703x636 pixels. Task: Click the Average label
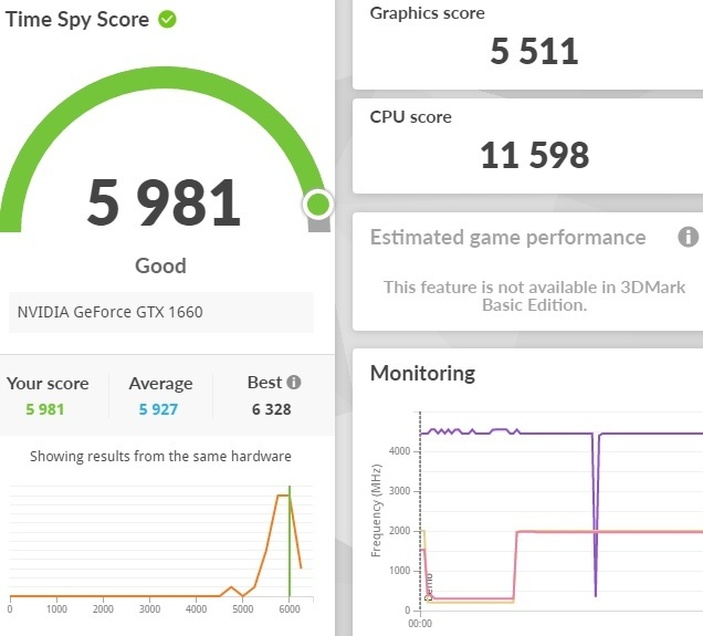click(161, 384)
